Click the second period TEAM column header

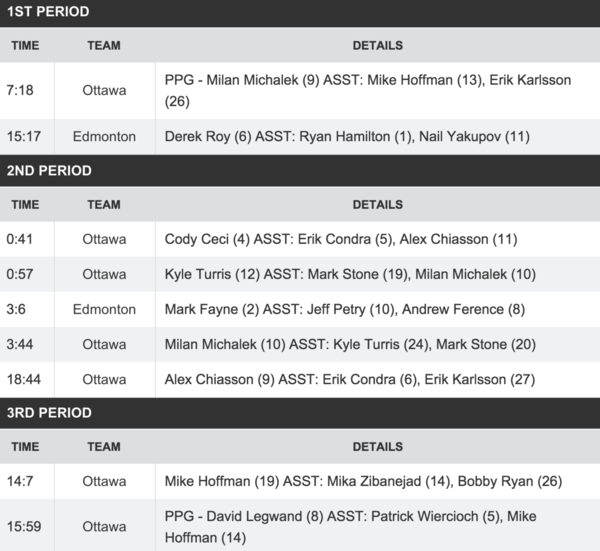(x=104, y=204)
